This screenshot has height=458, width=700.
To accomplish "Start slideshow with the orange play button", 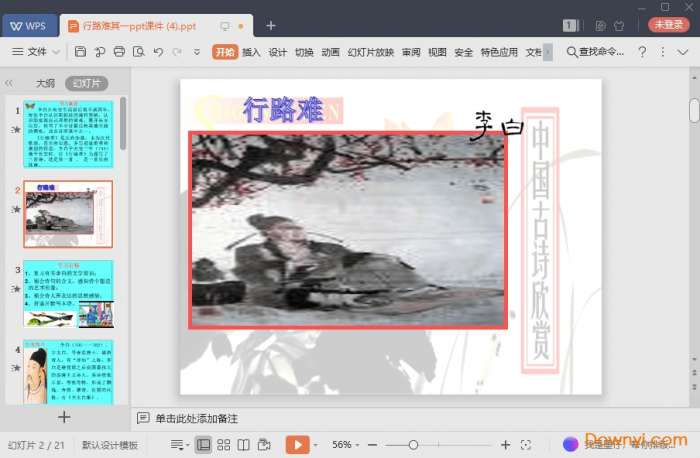I will click(297, 444).
